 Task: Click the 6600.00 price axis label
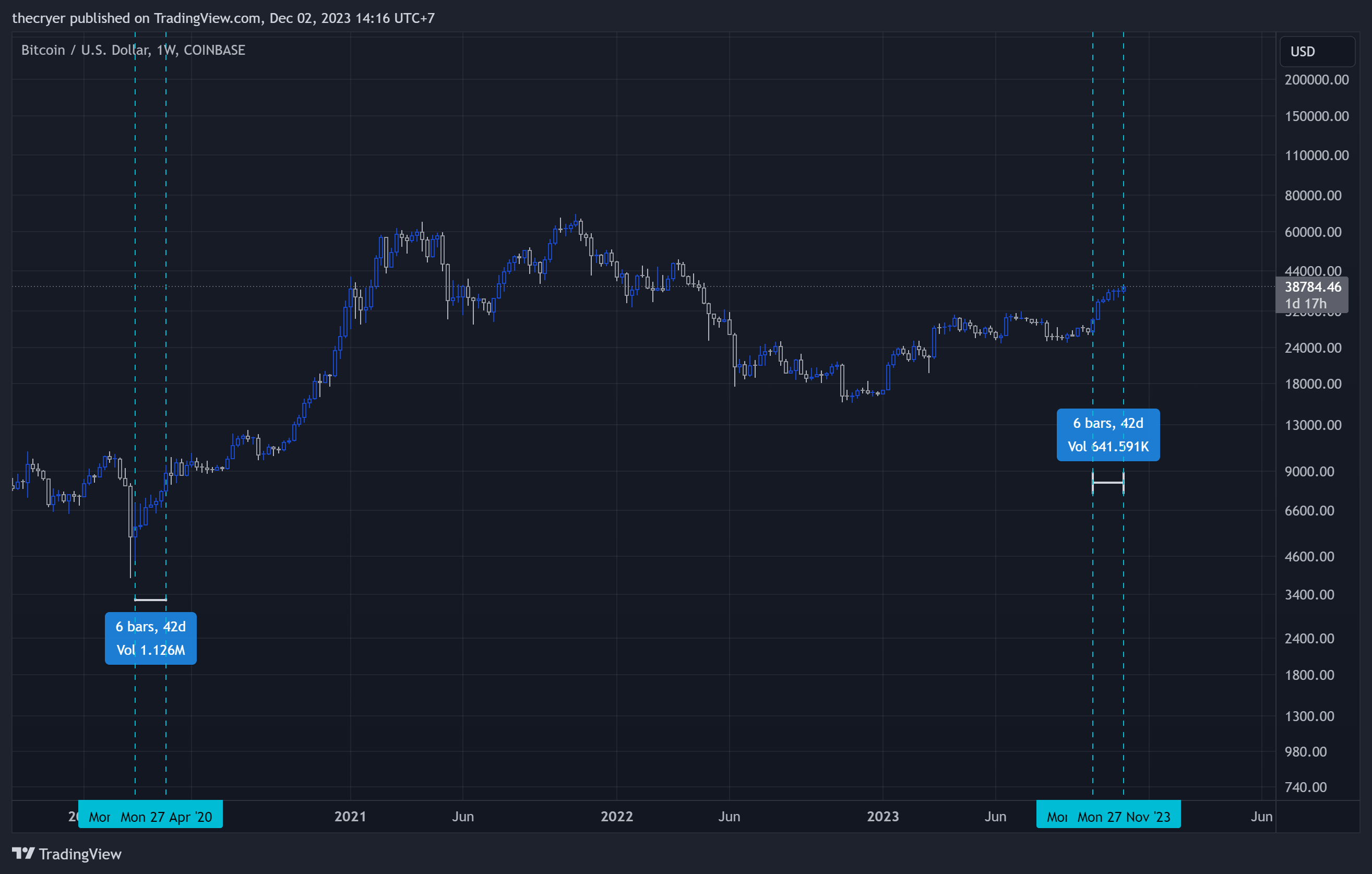1309,510
